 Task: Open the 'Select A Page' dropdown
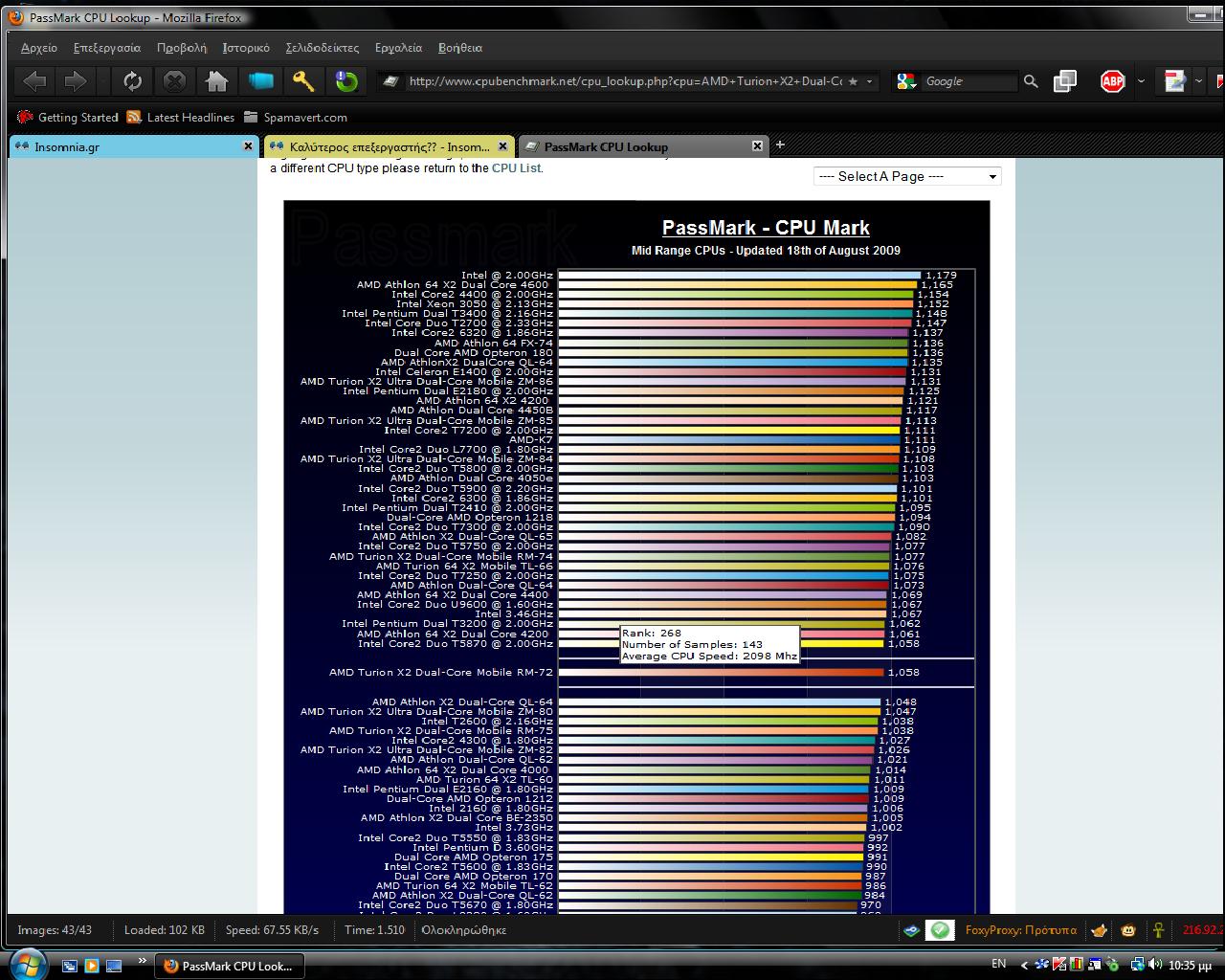point(906,176)
